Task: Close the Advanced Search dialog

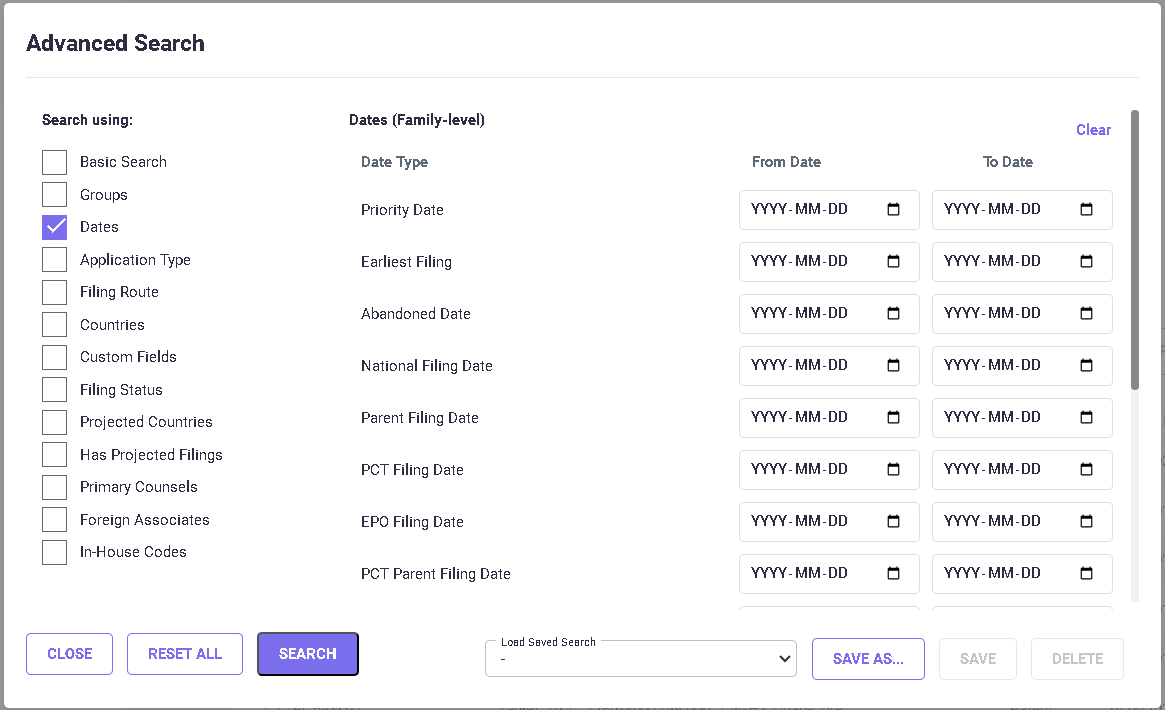Action: (x=69, y=654)
